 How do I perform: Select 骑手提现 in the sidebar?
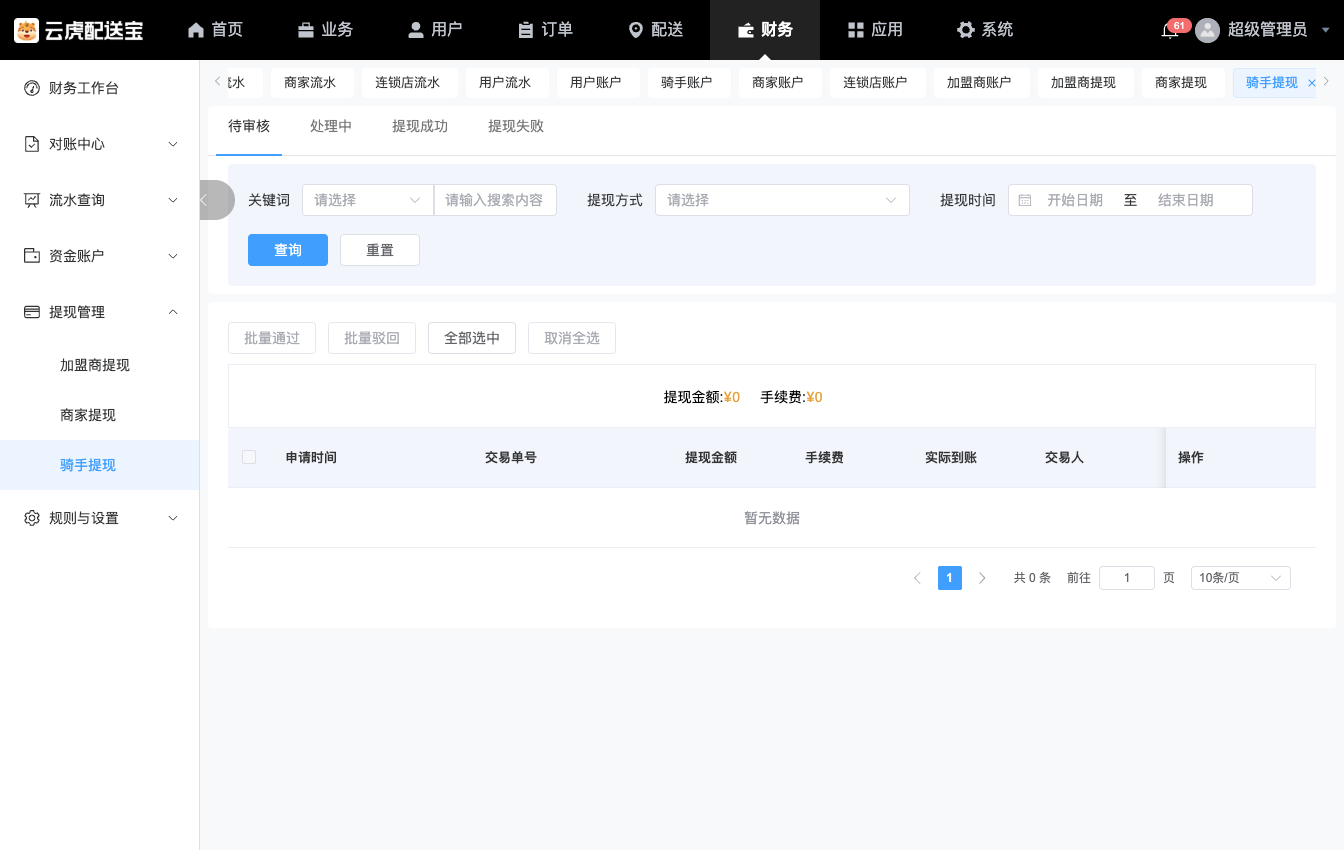click(100, 465)
